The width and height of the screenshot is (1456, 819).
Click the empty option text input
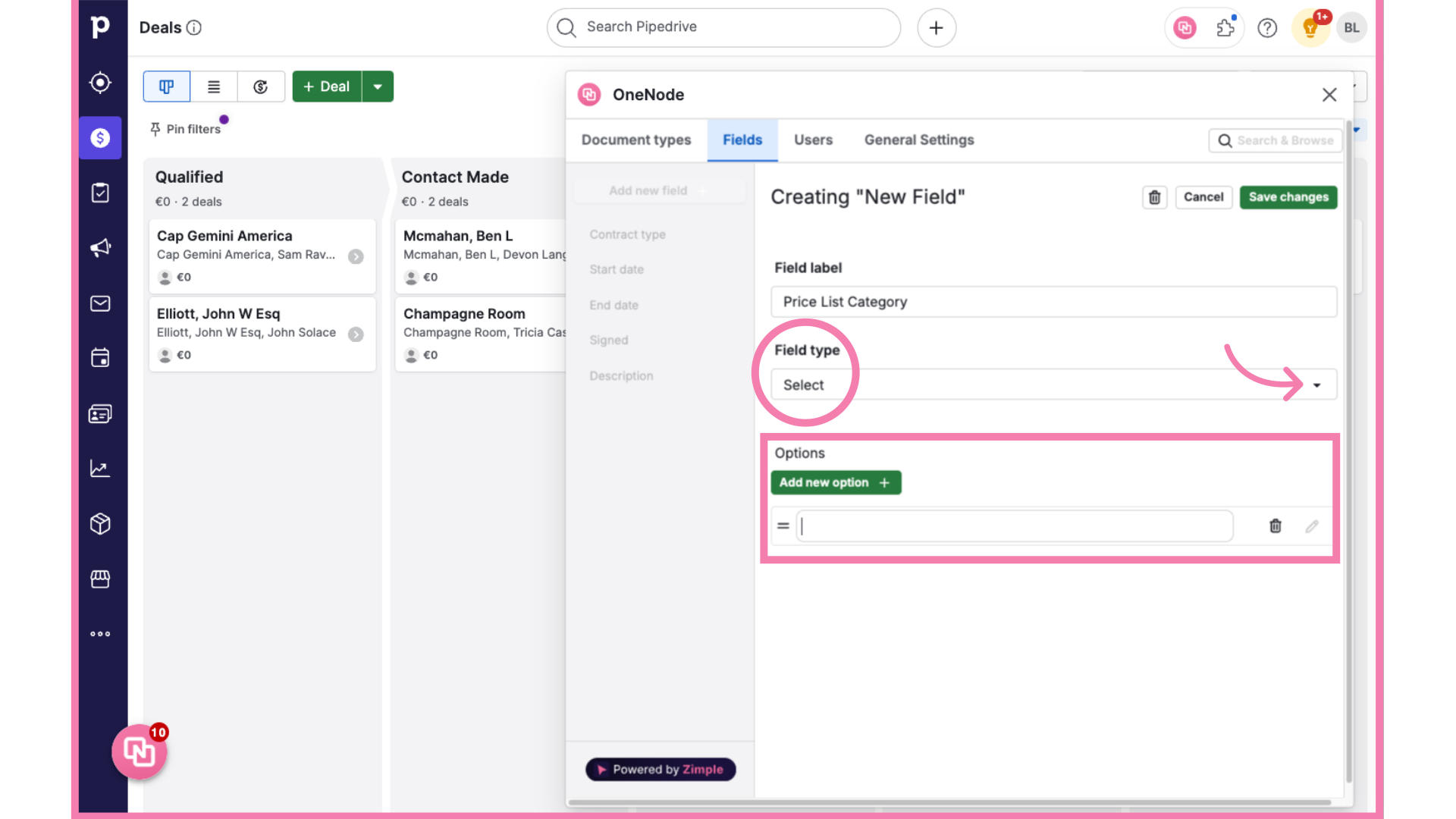1015,526
